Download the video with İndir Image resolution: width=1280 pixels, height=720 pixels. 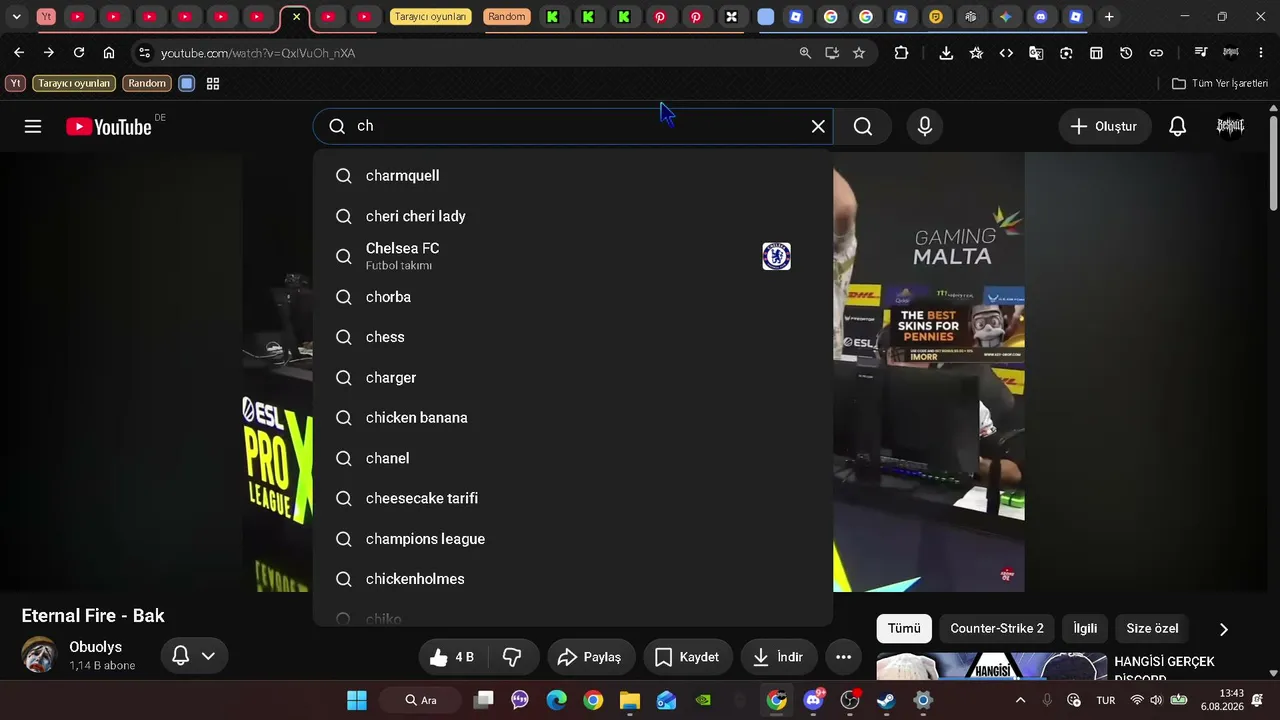pos(778,657)
